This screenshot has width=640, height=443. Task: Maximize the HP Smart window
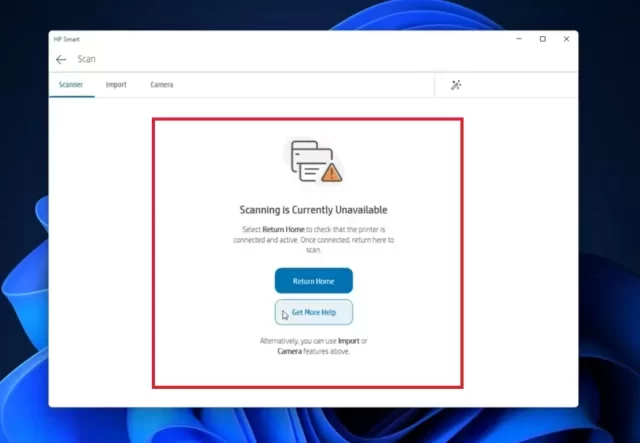[x=542, y=39]
